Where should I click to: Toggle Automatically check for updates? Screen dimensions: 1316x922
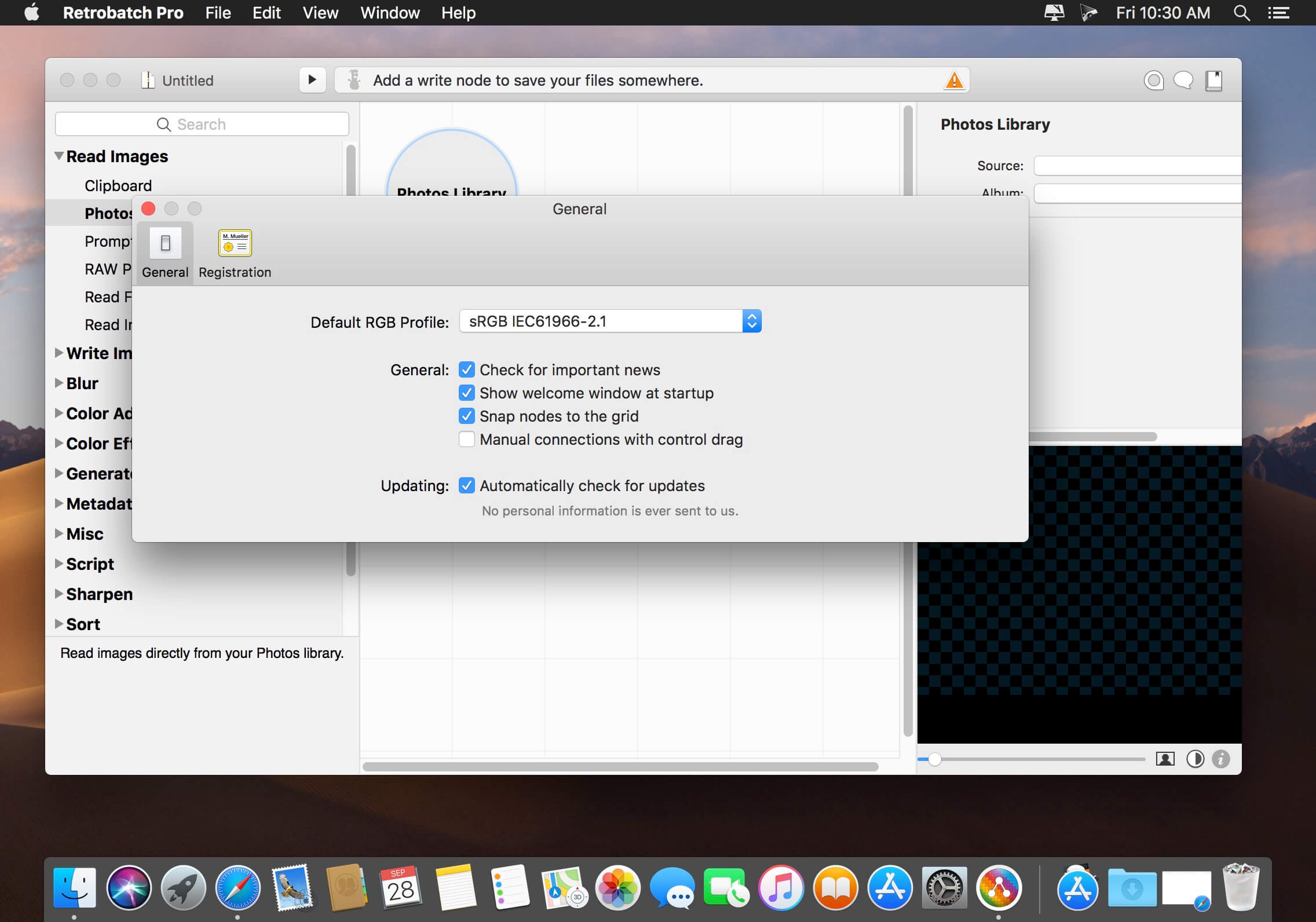click(x=466, y=486)
